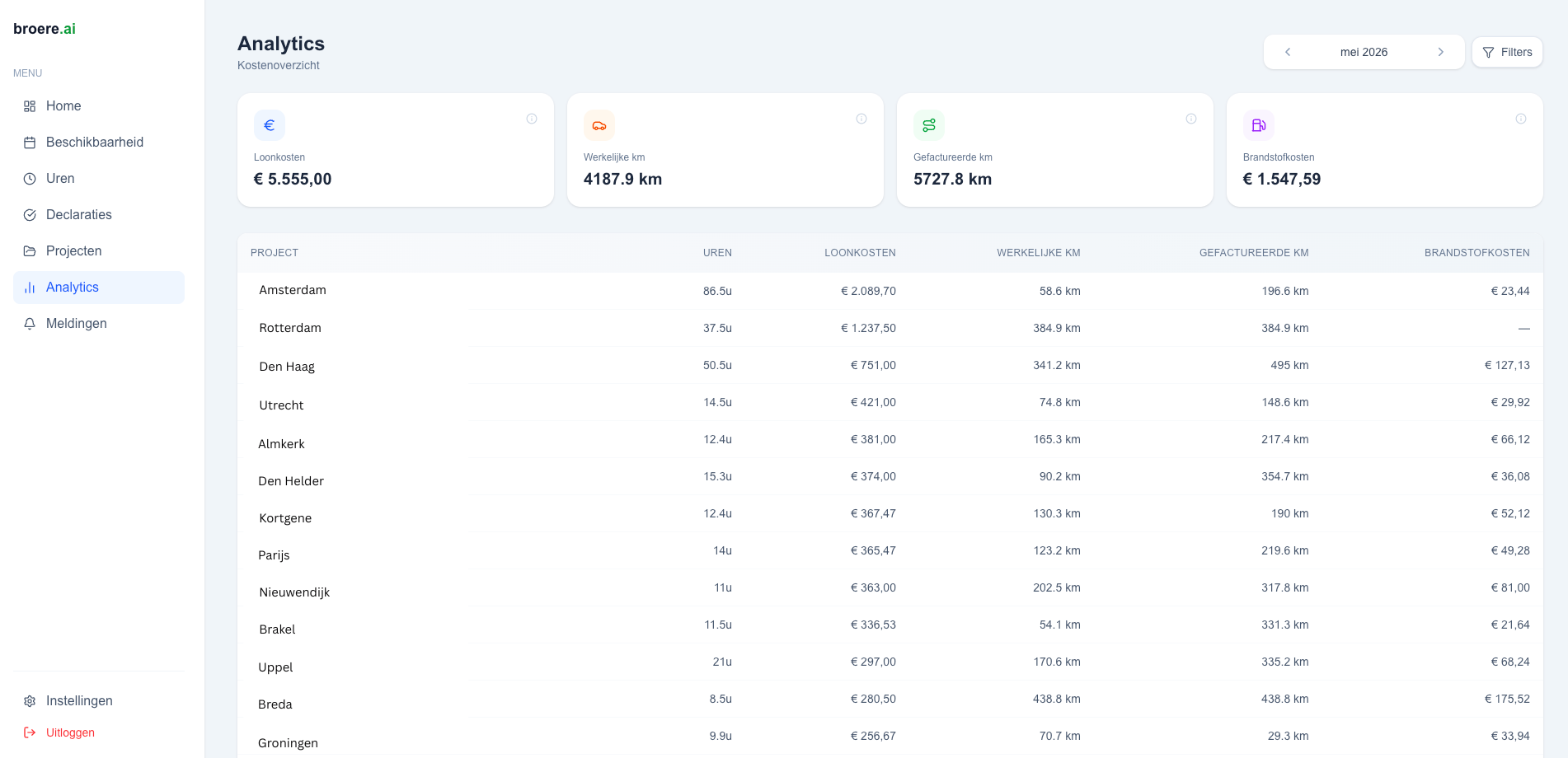Sort table by WERKELIJKE KM column header
The width and height of the screenshot is (1568, 758).
[x=1039, y=253]
